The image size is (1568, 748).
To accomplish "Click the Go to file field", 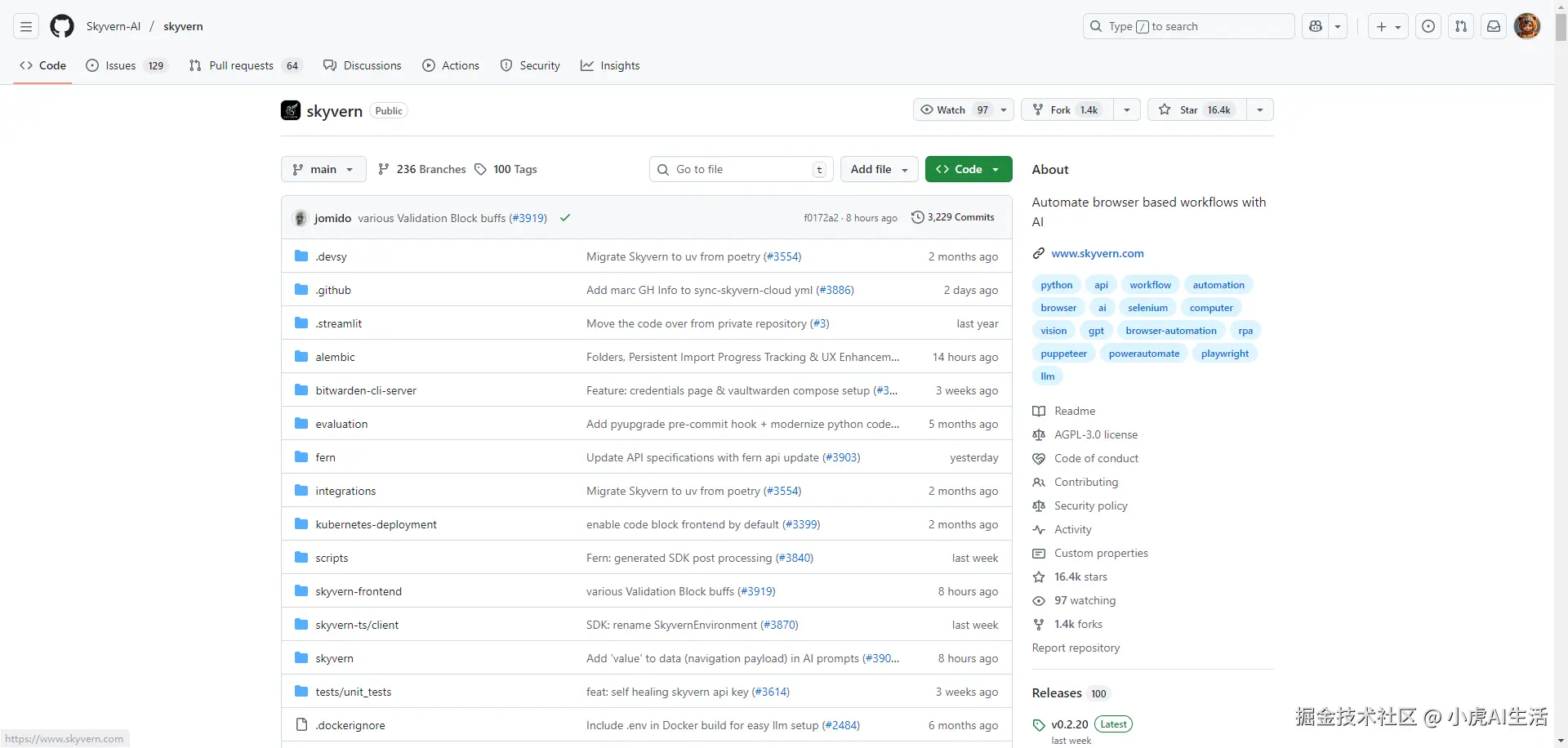I will pyautogui.click(x=741, y=169).
